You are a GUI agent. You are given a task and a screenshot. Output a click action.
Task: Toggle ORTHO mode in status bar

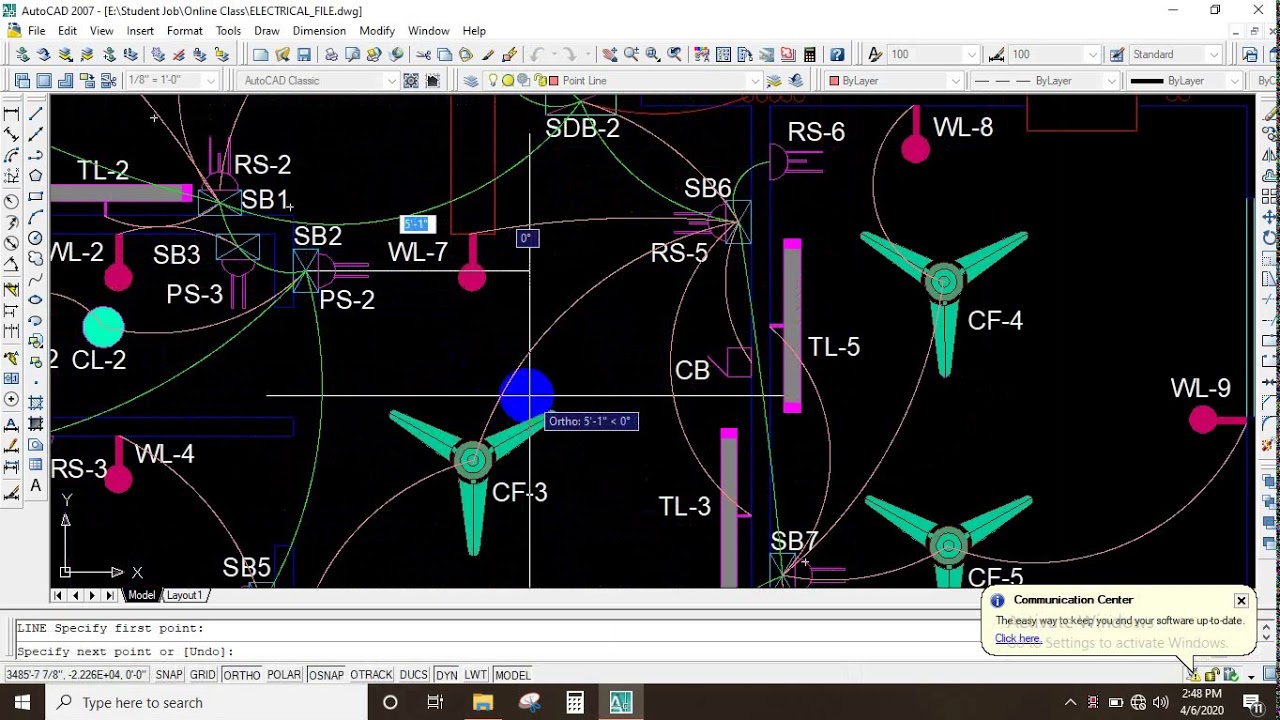(241, 675)
